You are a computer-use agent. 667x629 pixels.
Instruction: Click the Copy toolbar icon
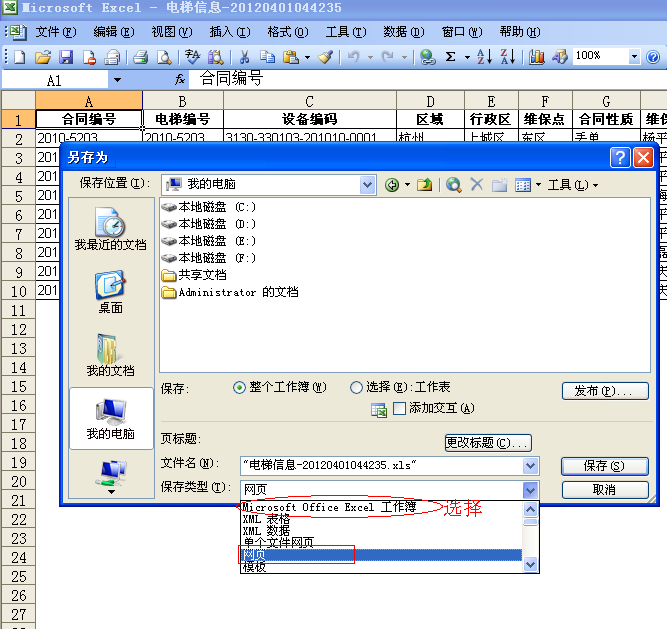pos(268,57)
